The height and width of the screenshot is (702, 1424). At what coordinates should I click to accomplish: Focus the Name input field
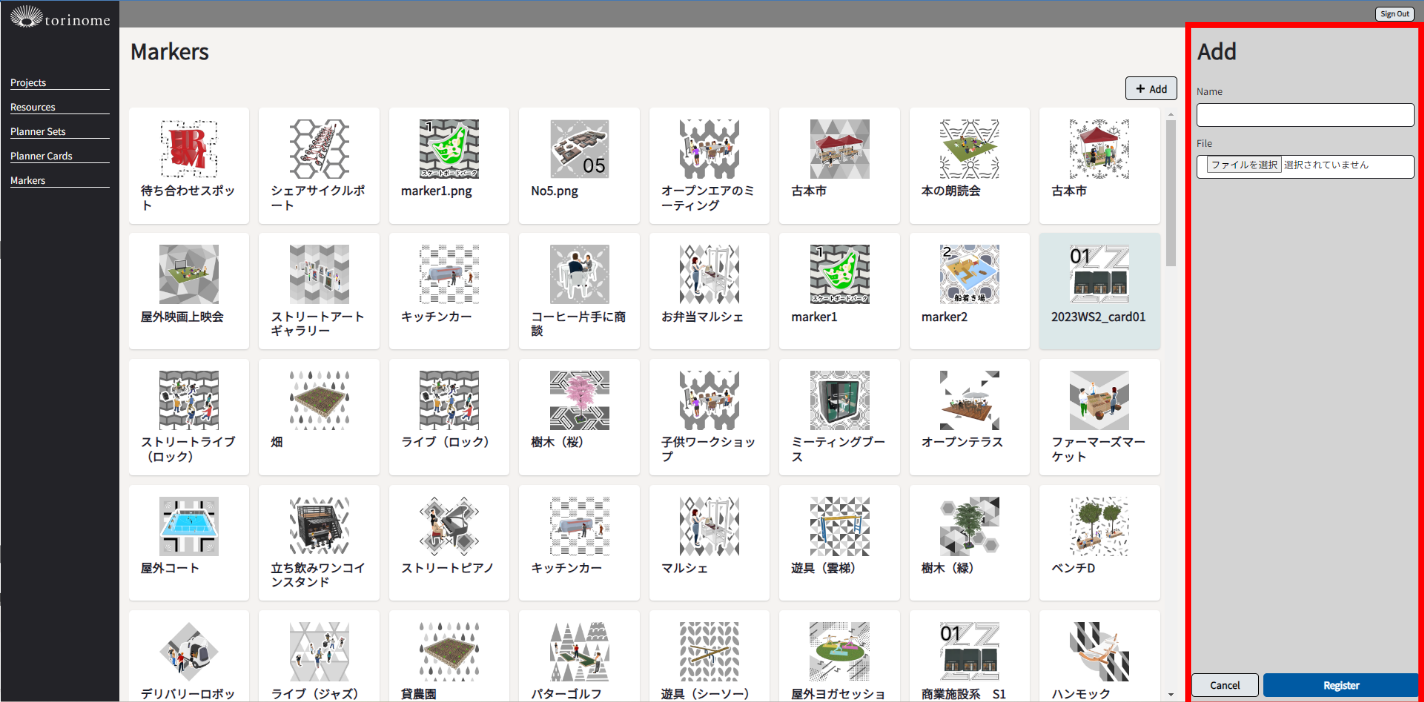coord(1305,115)
